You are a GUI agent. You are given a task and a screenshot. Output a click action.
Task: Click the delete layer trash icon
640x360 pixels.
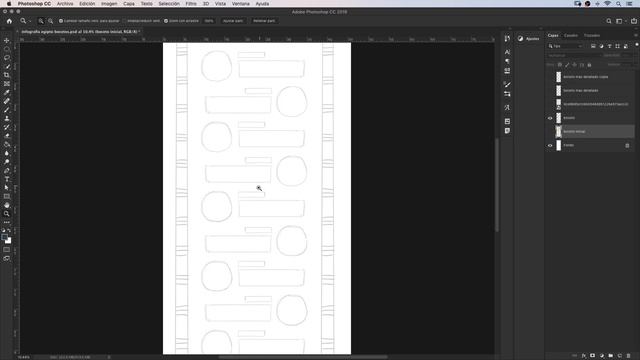tap(629, 356)
